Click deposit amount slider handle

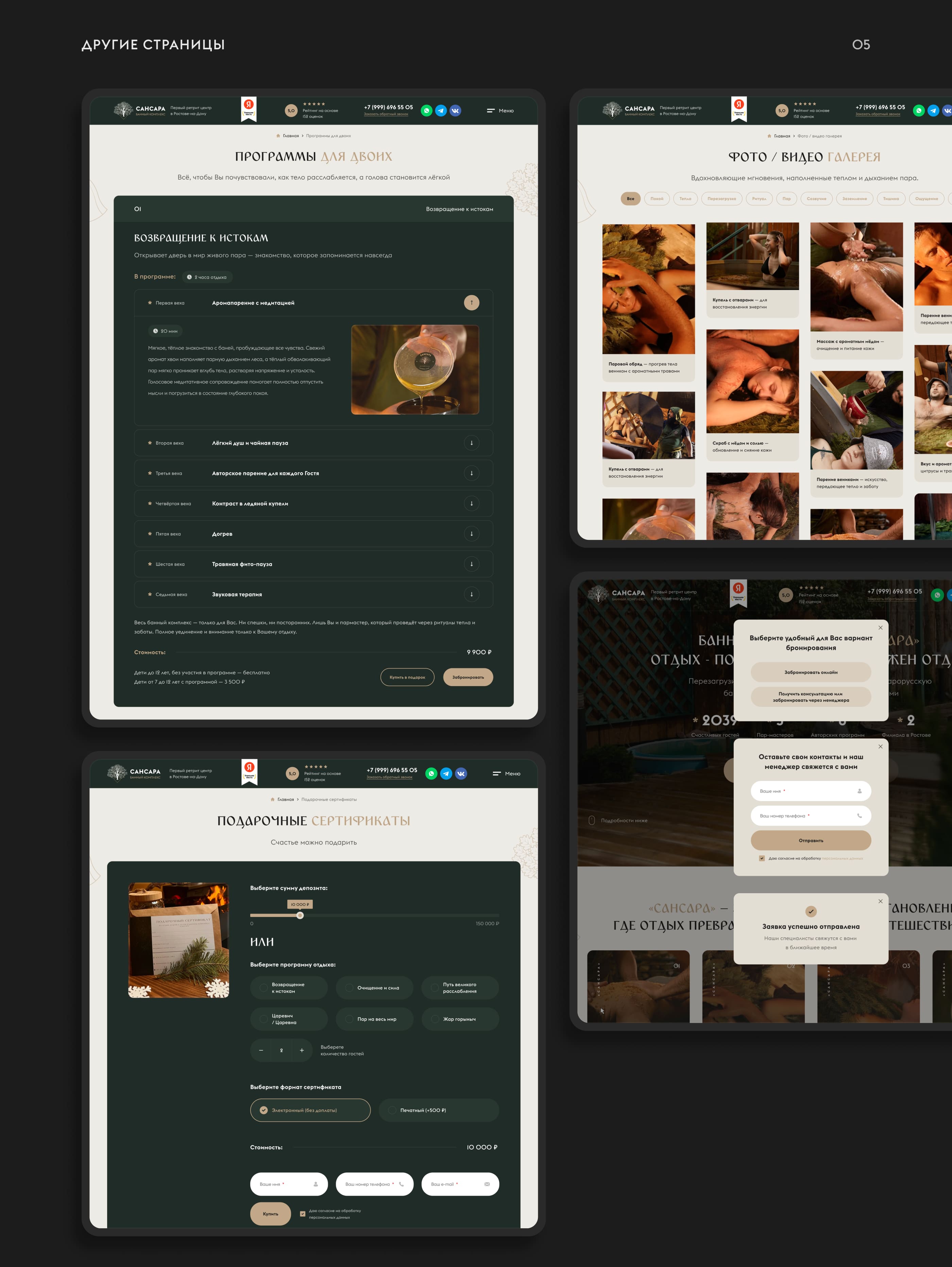(x=300, y=915)
